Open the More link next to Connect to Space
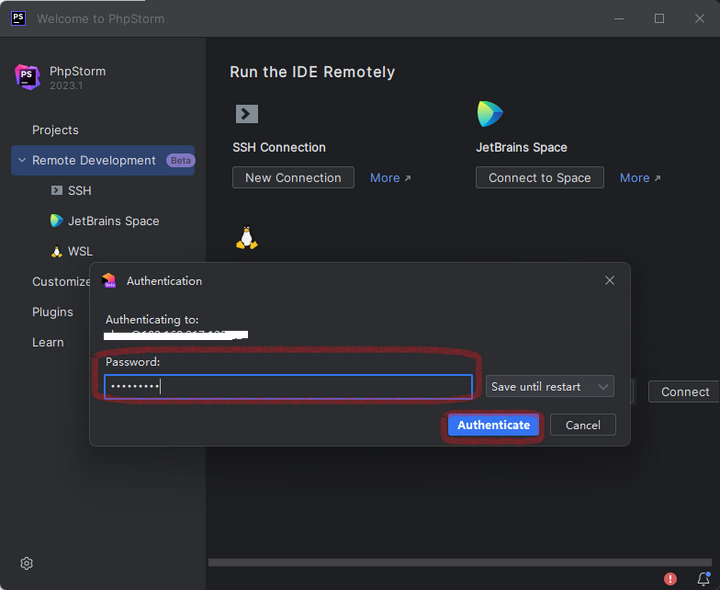The image size is (720, 590). coord(640,178)
